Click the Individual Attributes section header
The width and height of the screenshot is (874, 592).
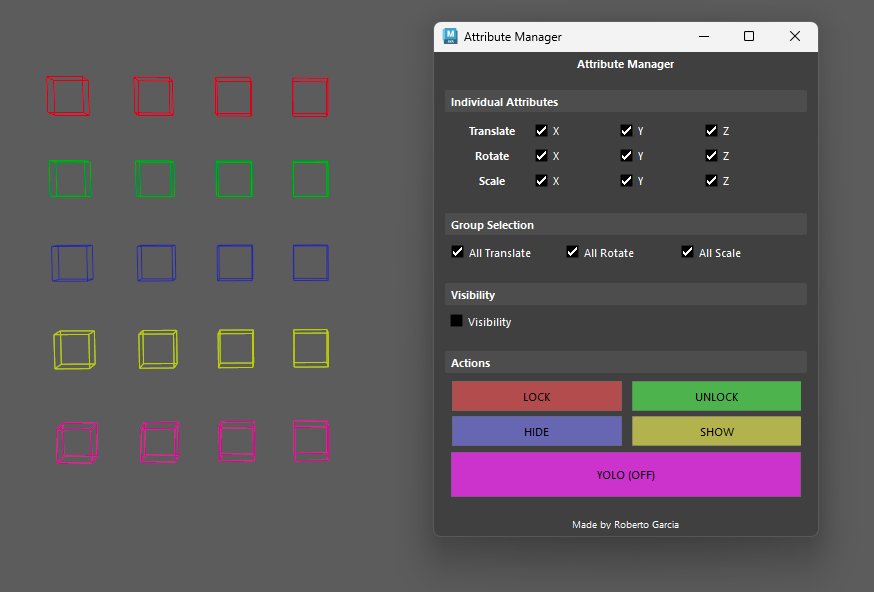[x=626, y=101]
